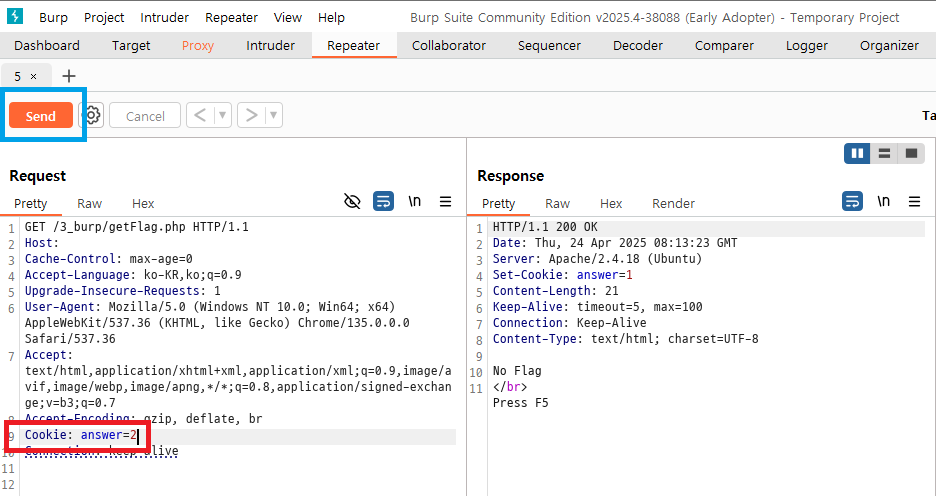This screenshot has width=936, height=496.
Task: Click the Press F5 response text
Action: 521,403
